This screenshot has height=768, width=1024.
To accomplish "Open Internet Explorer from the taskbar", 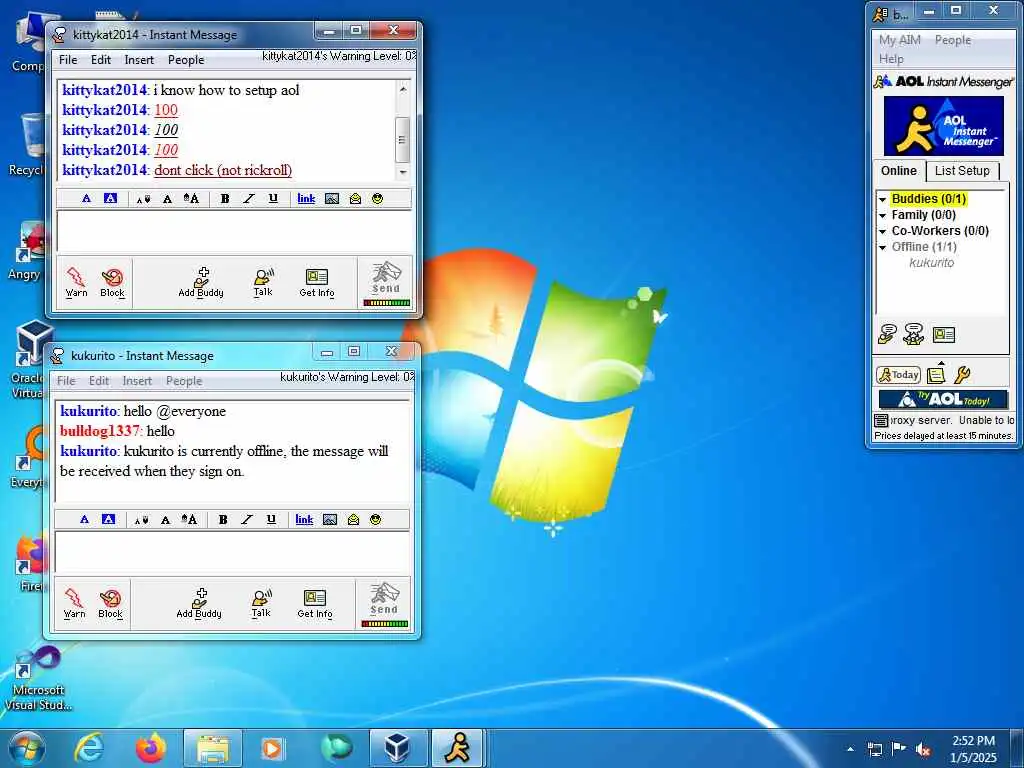I will [89, 748].
